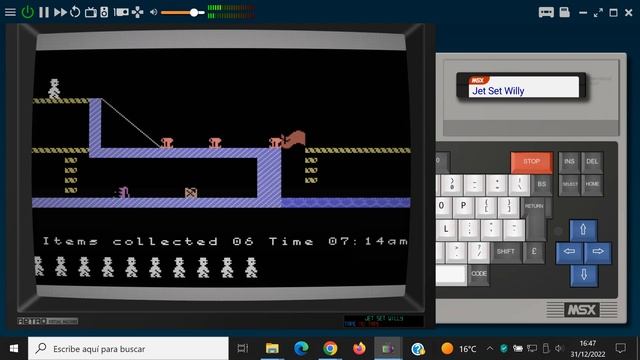Click the white space bar key
640x360 pixels.
click(451, 274)
